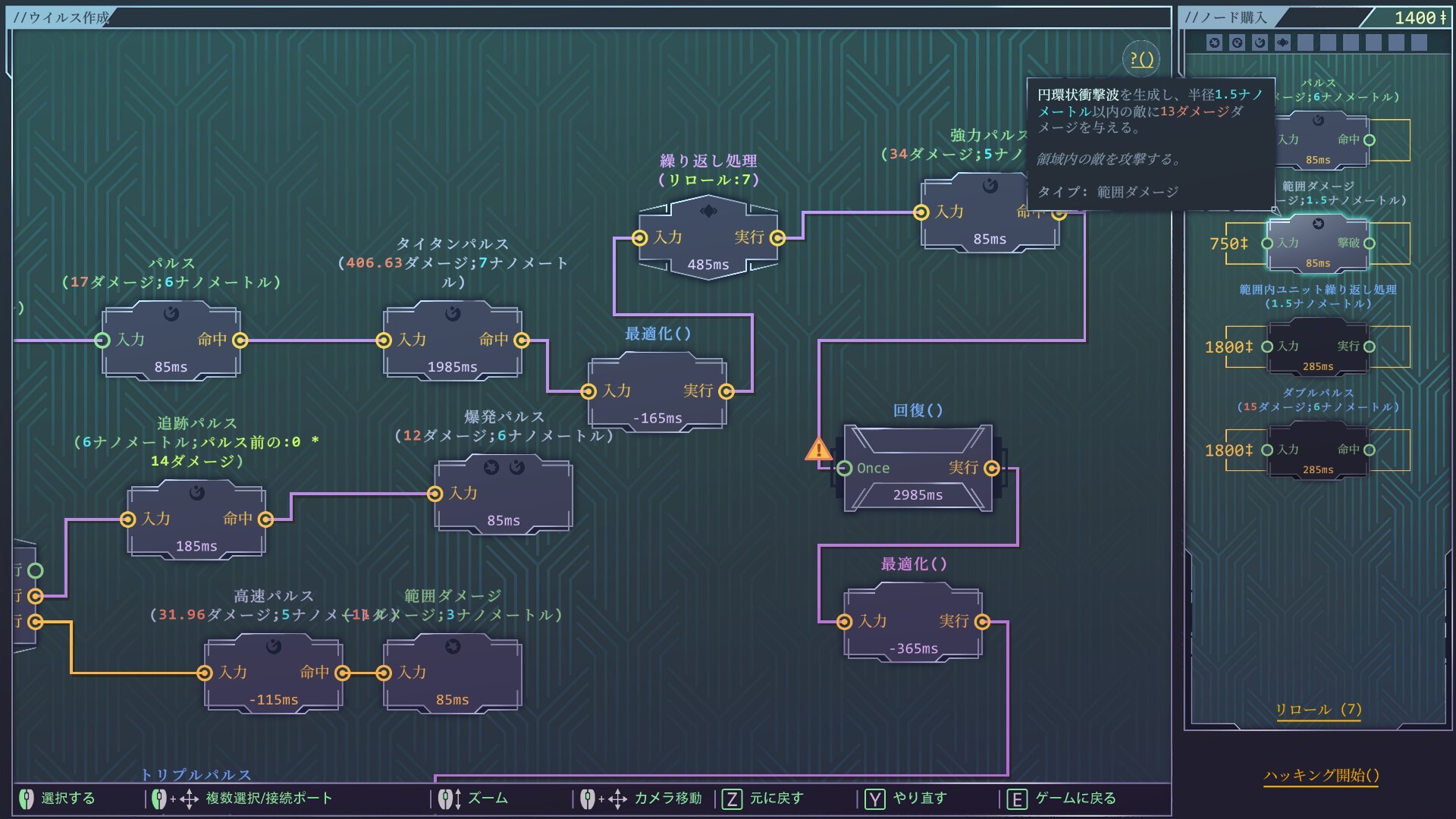Select the third swirl filter icon in shop
Viewport: 1456px width, 819px height.
coord(1260,42)
